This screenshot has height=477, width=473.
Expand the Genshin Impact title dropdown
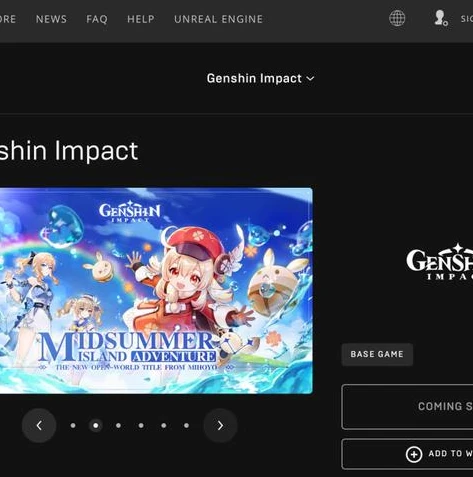click(260, 79)
